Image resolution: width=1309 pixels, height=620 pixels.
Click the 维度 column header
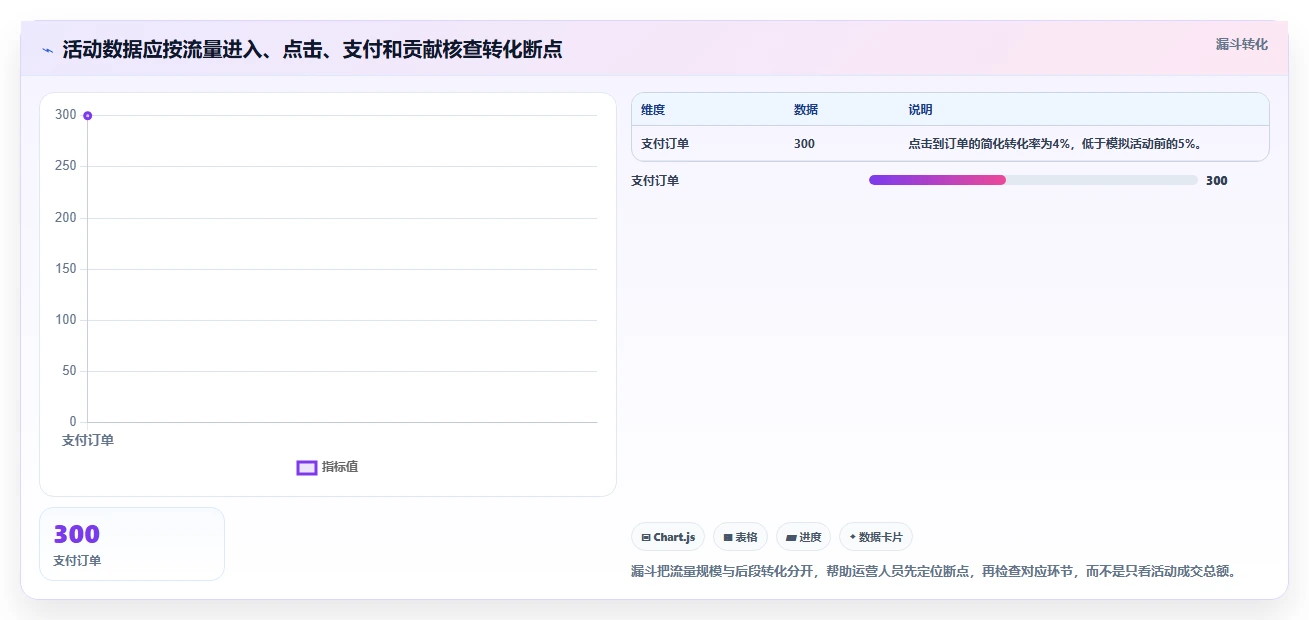point(653,110)
